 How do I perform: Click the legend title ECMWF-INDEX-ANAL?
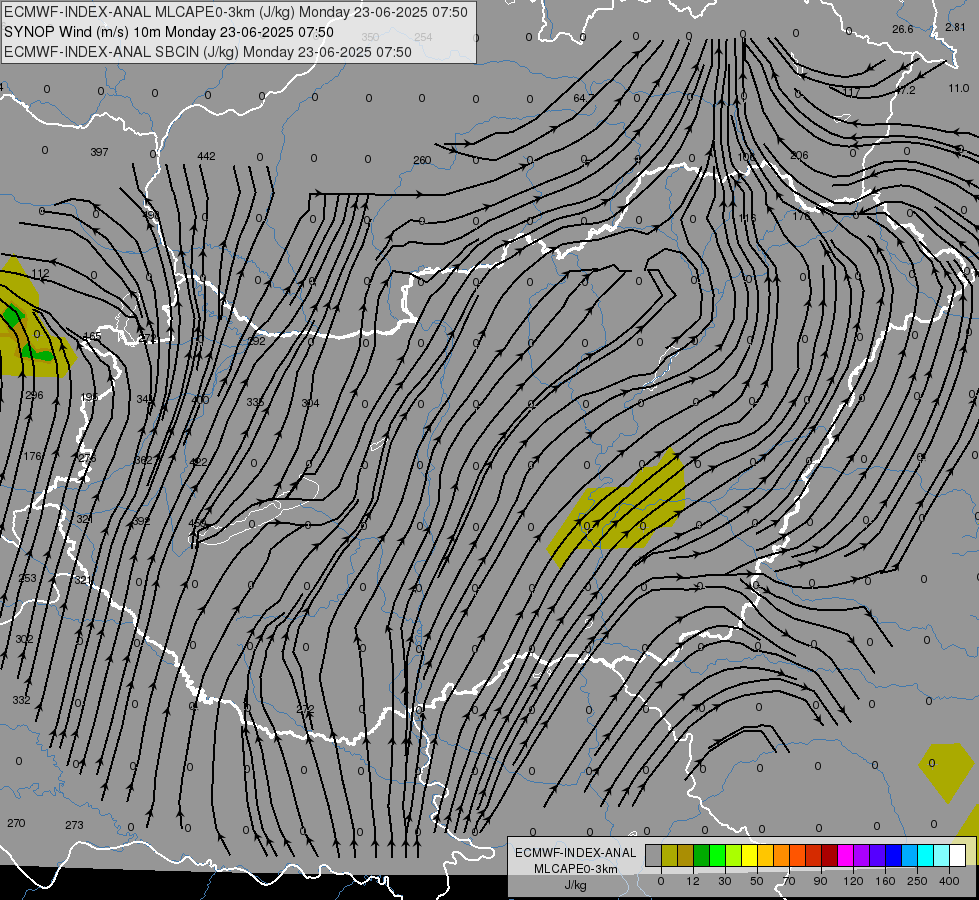[x=576, y=853]
